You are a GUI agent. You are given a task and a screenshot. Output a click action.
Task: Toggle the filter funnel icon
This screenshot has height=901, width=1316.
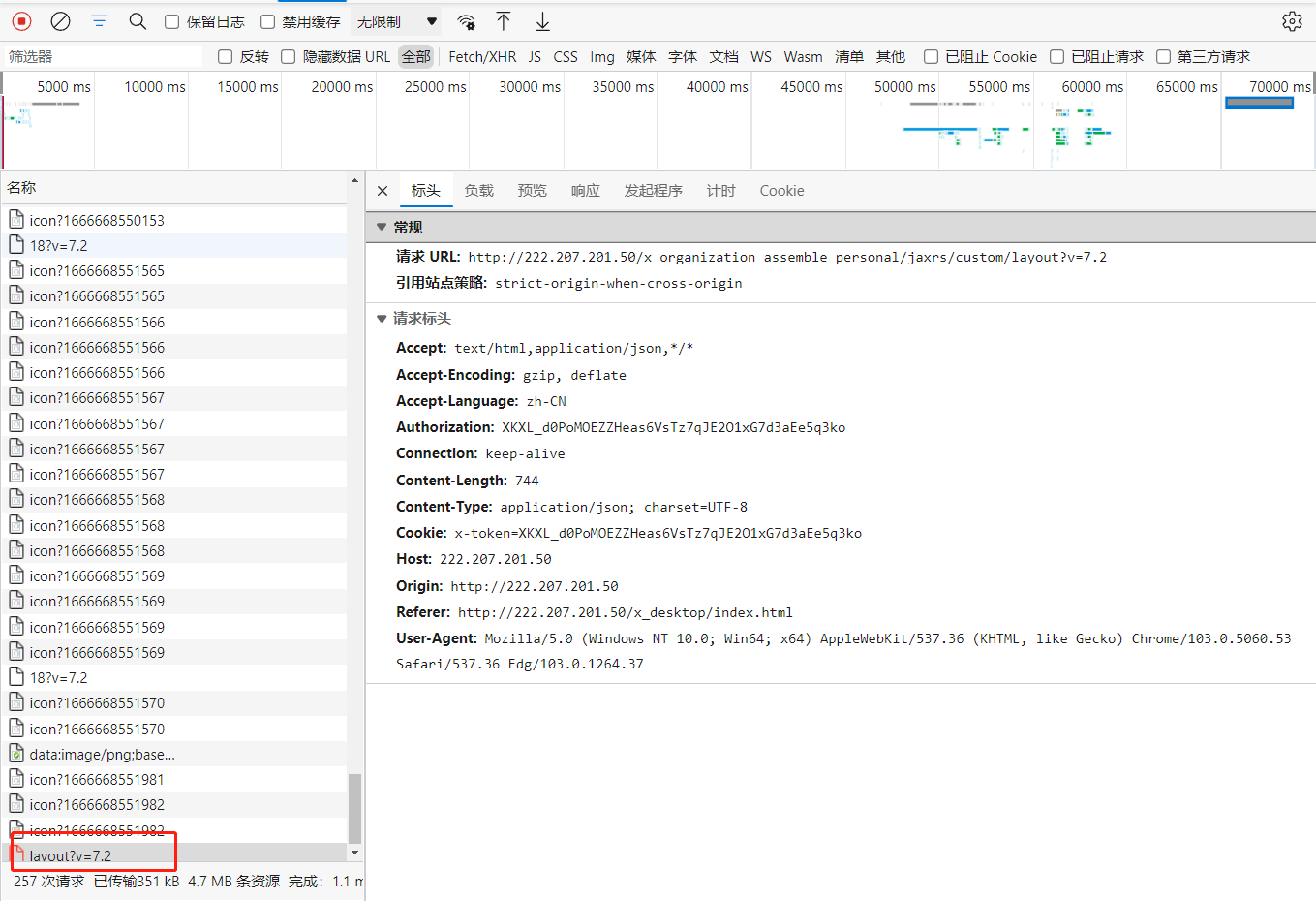pyautogui.click(x=99, y=21)
